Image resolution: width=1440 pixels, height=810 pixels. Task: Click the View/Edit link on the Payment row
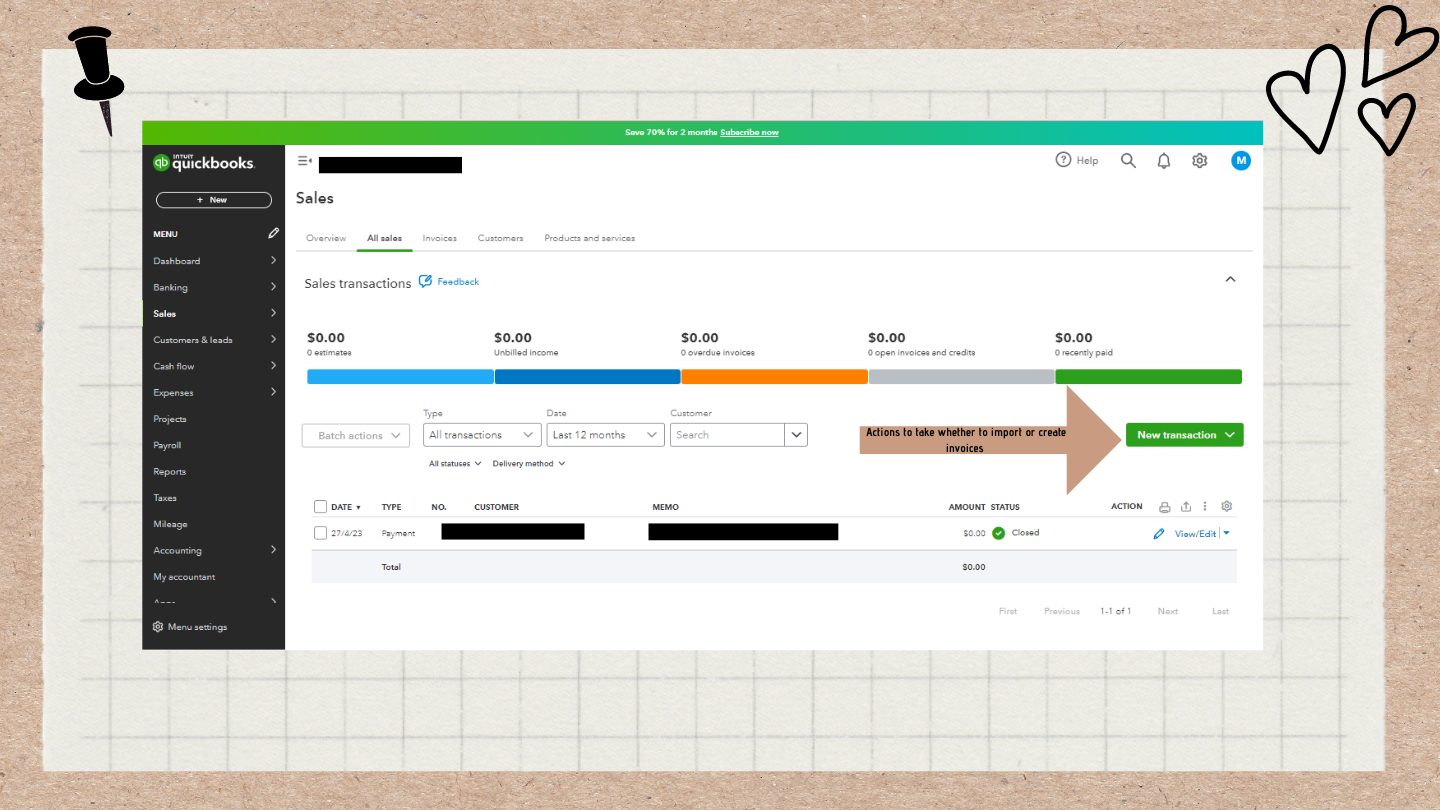1195,534
